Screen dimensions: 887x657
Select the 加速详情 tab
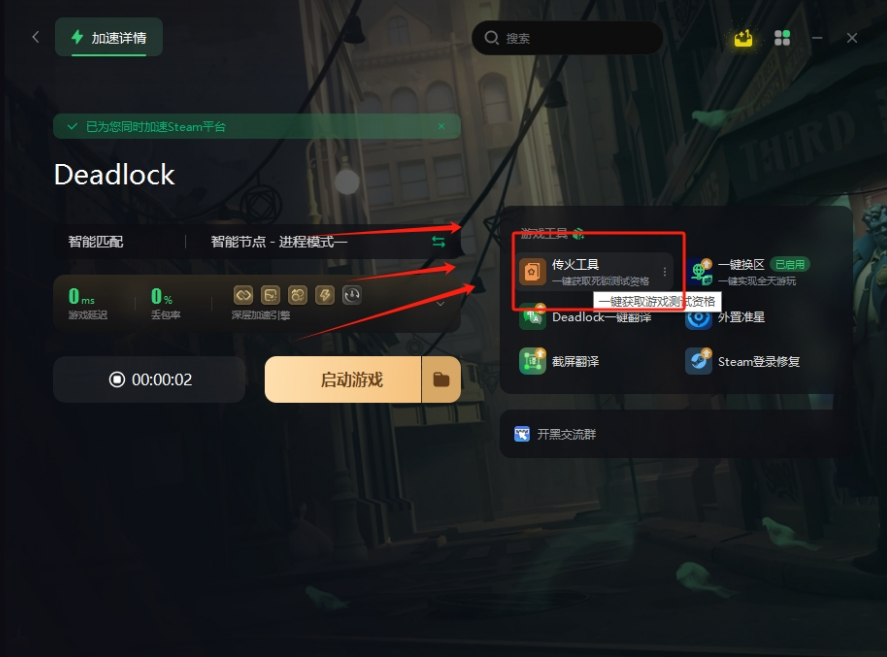pyautogui.click(x=109, y=37)
